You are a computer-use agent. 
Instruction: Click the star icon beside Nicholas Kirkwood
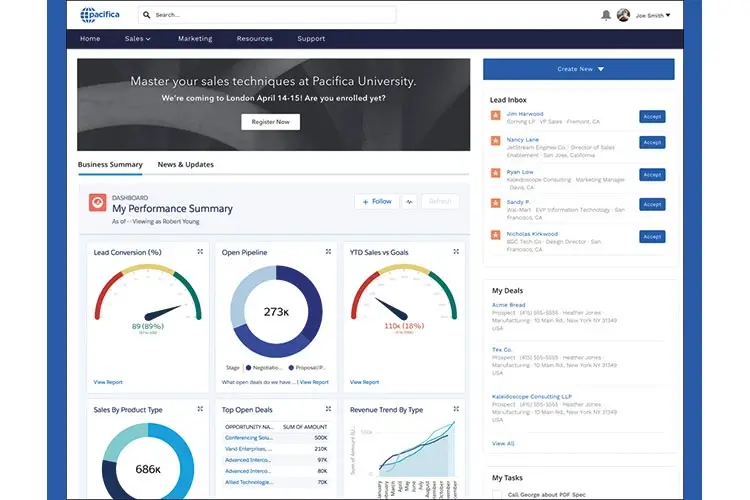click(x=496, y=235)
